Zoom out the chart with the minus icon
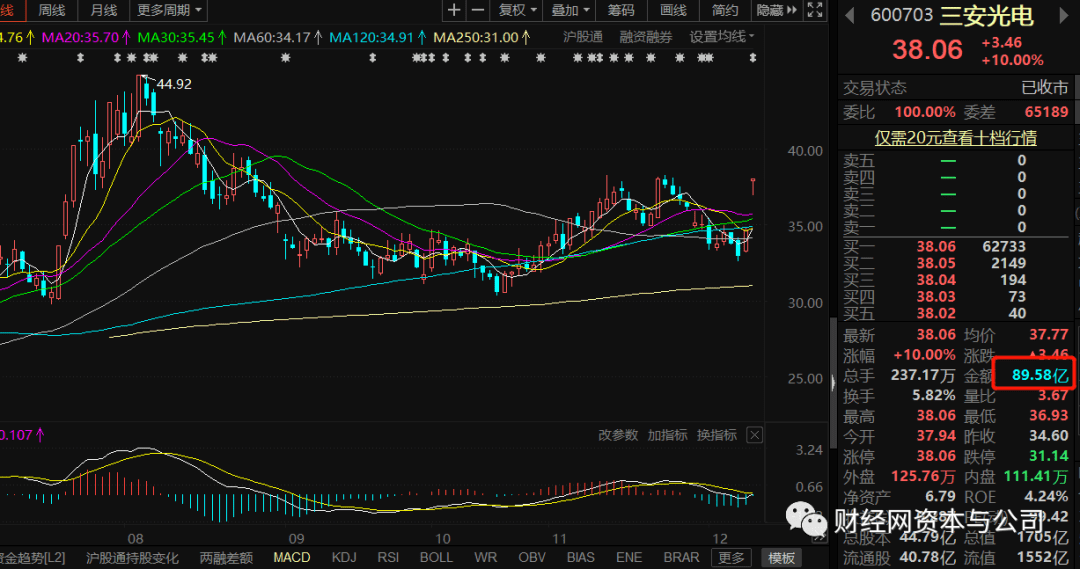 (477, 10)
